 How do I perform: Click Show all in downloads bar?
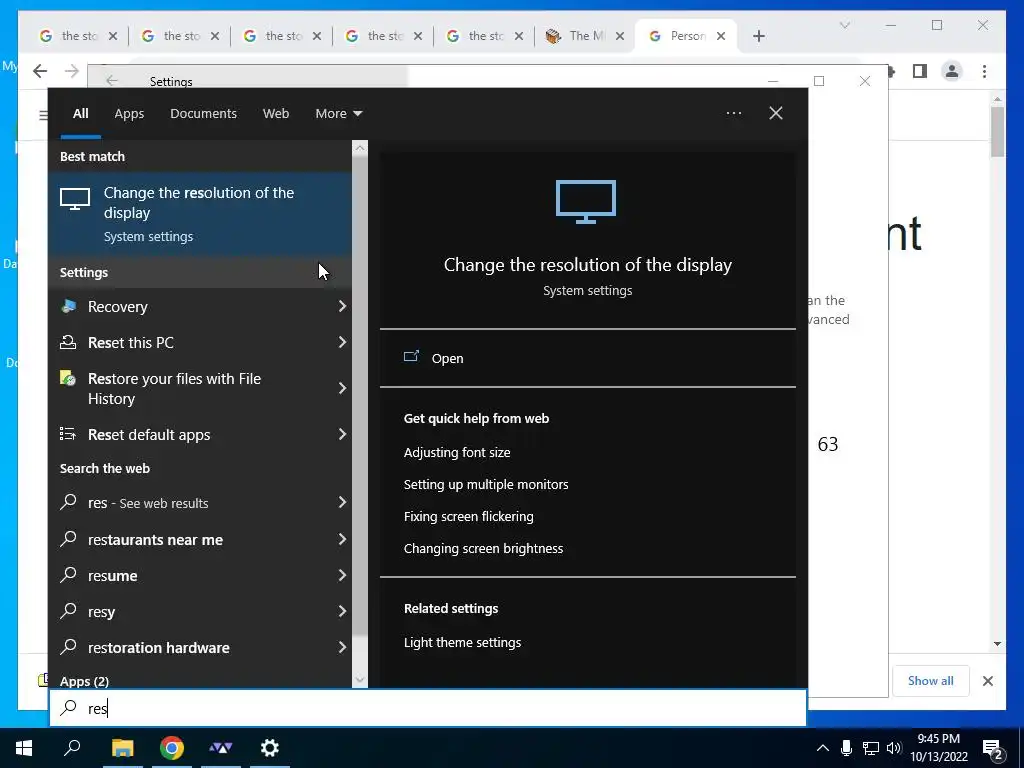[x=930, y=680]
